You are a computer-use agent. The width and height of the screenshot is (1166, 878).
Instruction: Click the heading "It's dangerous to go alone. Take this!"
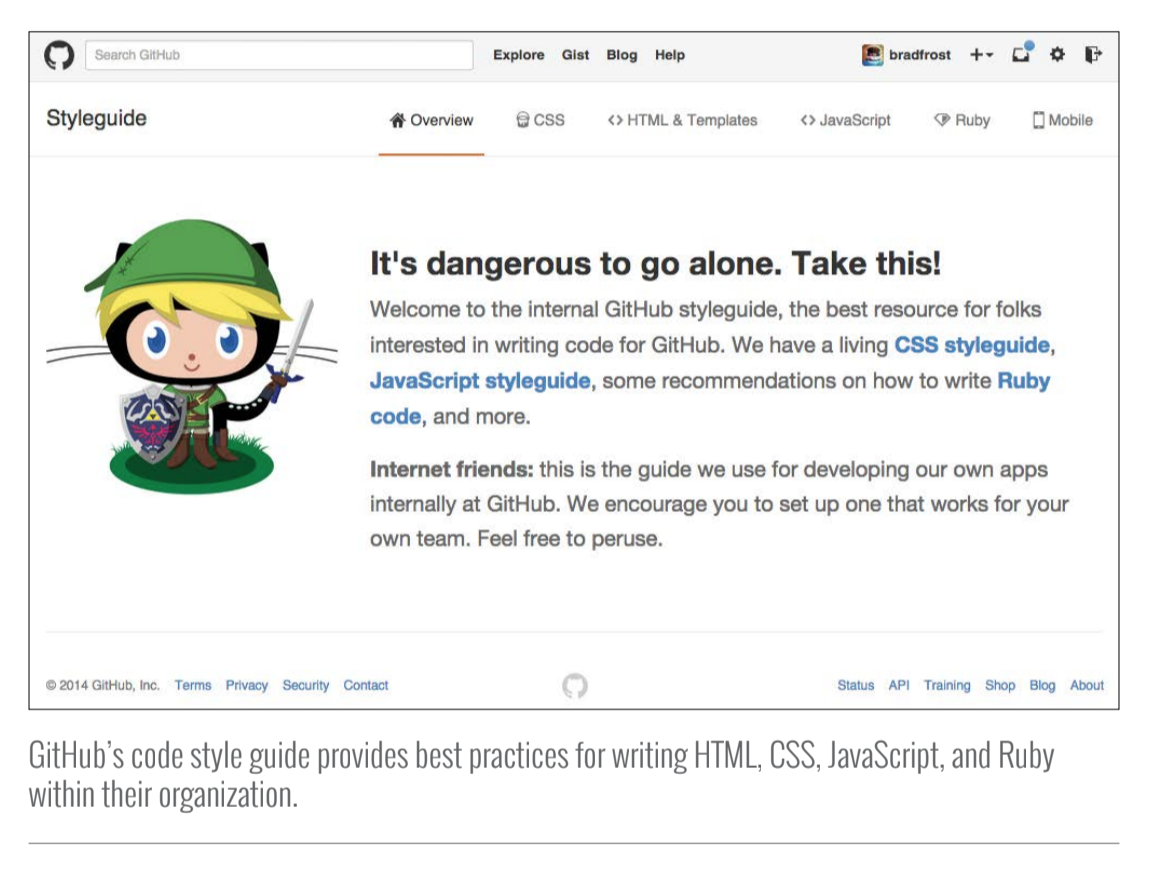(655, 264)
